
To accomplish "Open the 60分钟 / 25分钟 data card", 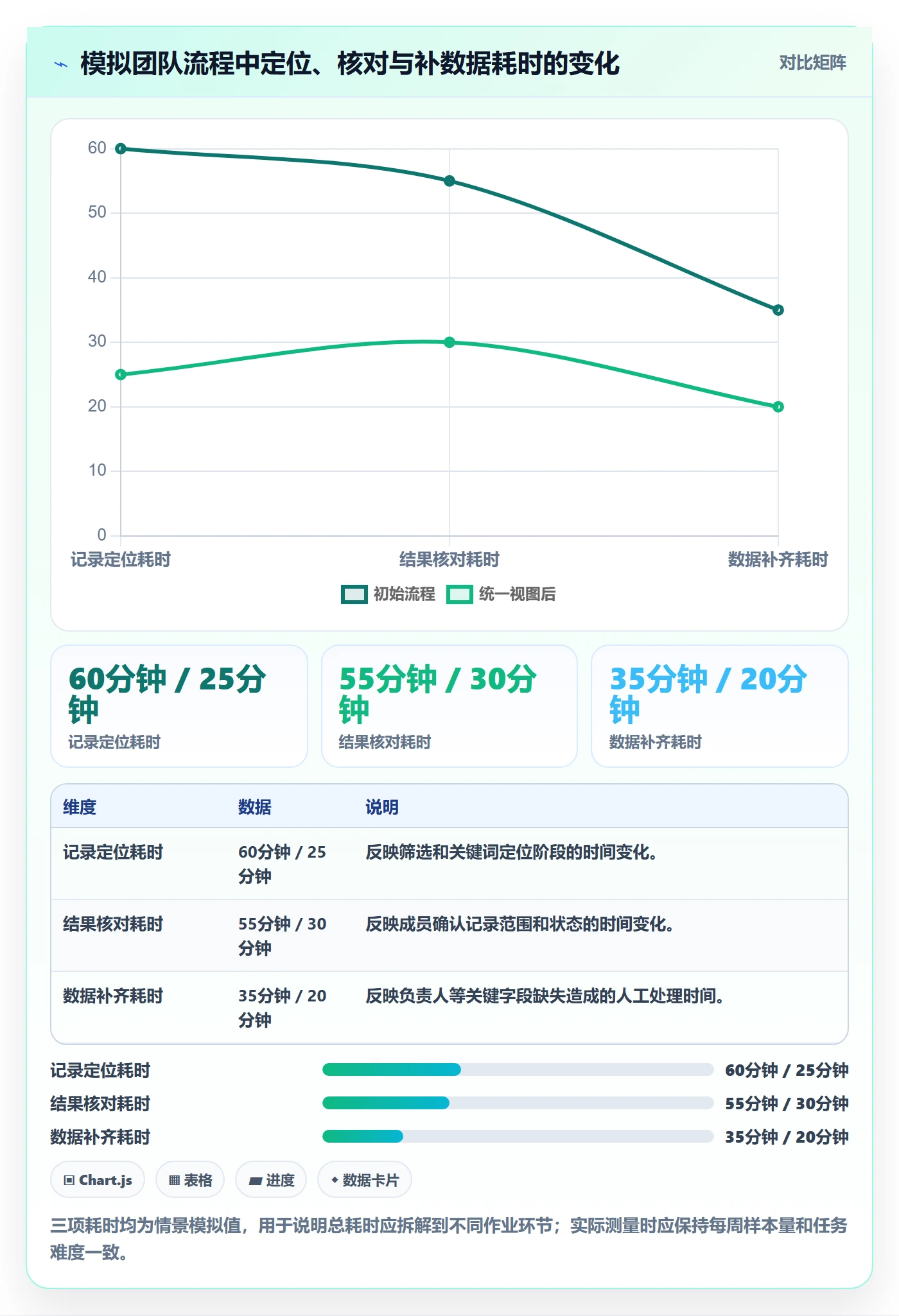I will coord(179,706).
